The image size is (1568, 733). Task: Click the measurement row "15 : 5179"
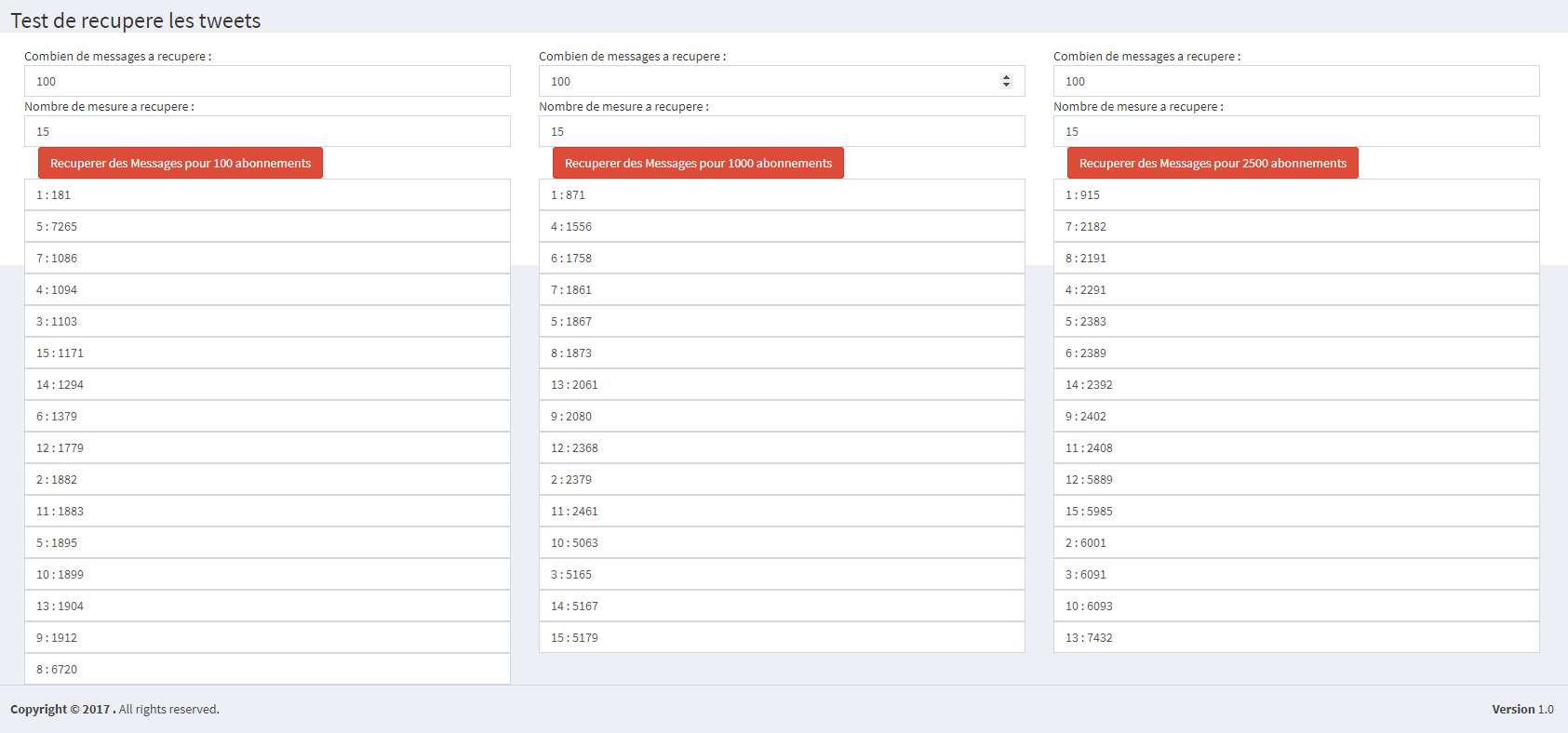[x=782, y=637]
